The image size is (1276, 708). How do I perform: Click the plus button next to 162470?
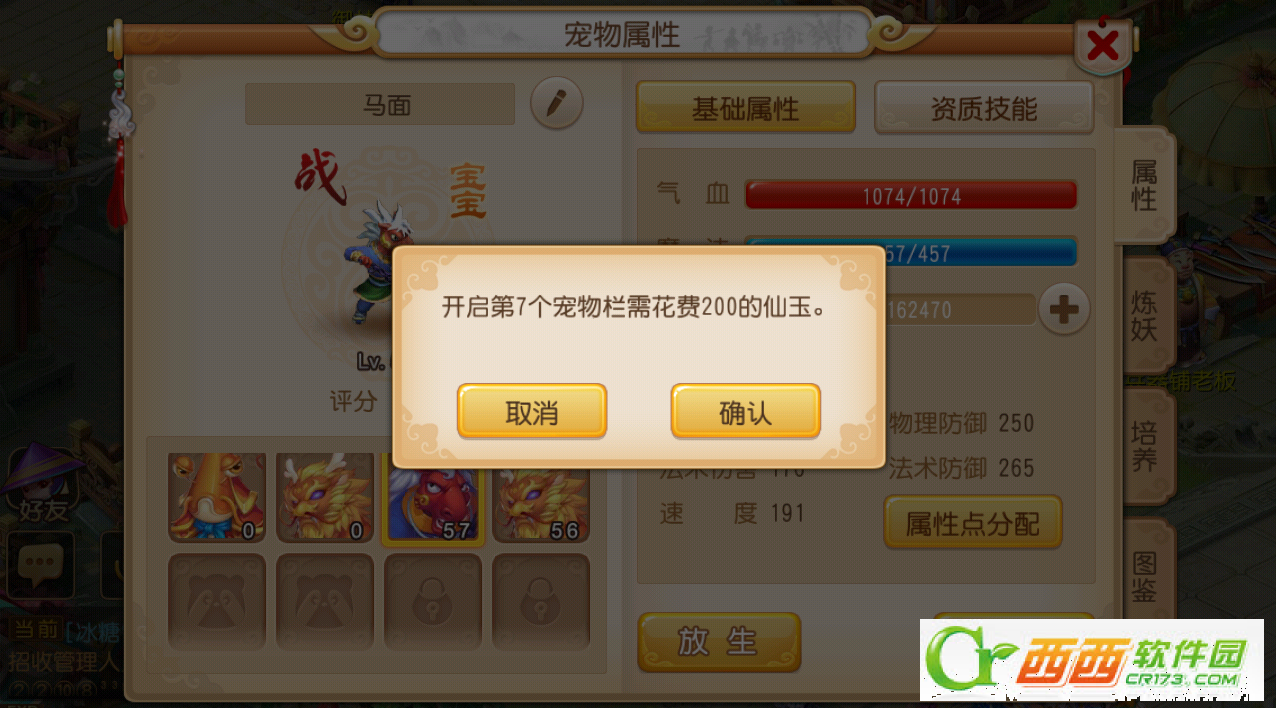click(1064, 309)
